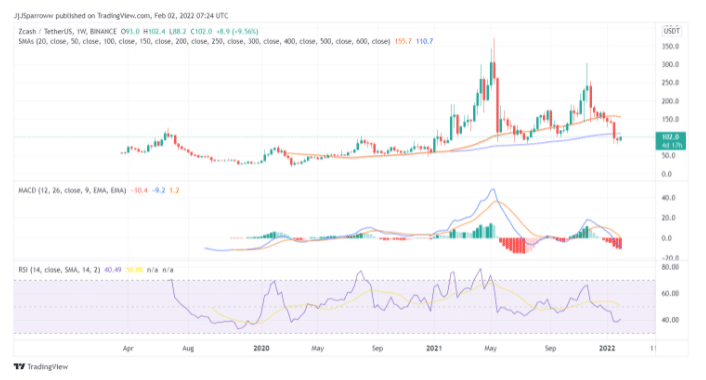The width and height of the screenshot is (706, 380).
Task: Click the 2020 time axis label
Action: pos(261,348)
